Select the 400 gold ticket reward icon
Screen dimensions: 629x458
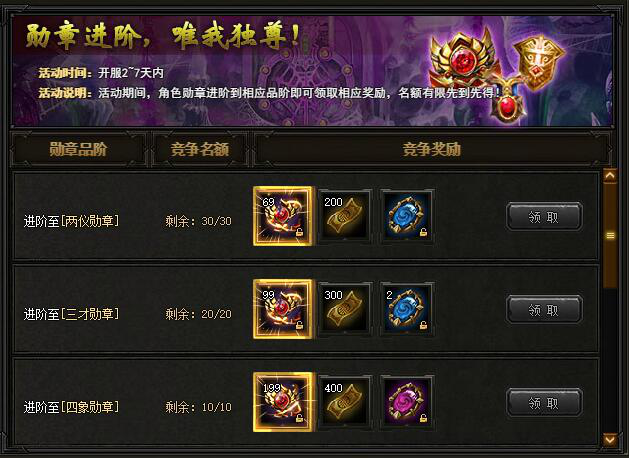(345, 402)
